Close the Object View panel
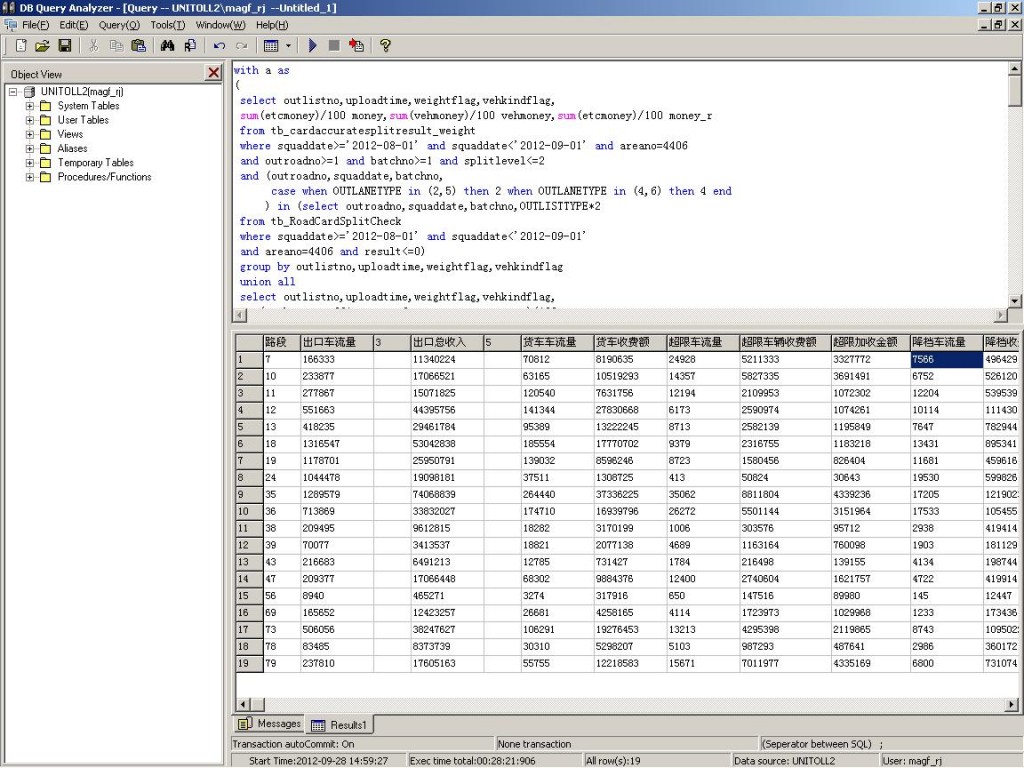Image resolution: width=1024 pixels, height=768 pixels. (213, 73)
